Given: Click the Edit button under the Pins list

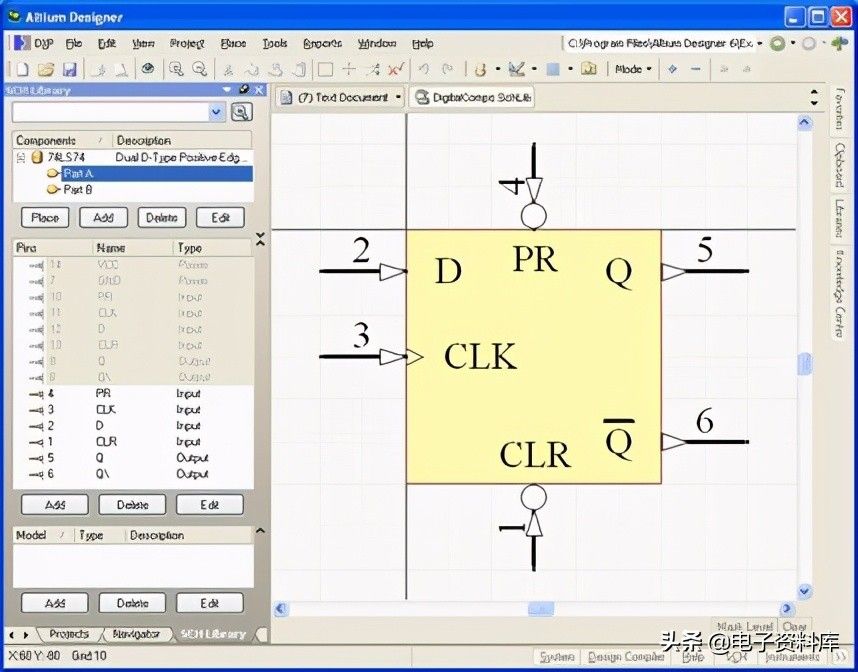Looking at the screenshot, I should click(x=209, y=505).
